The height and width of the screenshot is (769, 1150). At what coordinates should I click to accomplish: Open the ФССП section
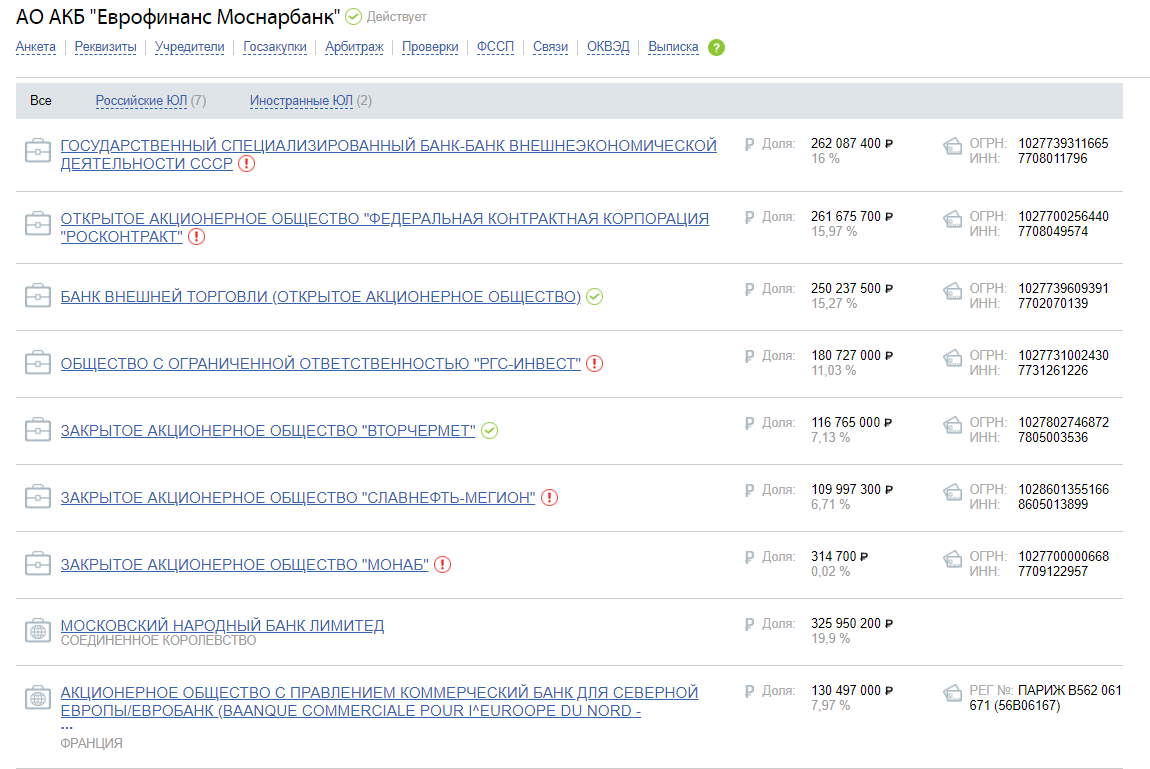coord(495,47)
